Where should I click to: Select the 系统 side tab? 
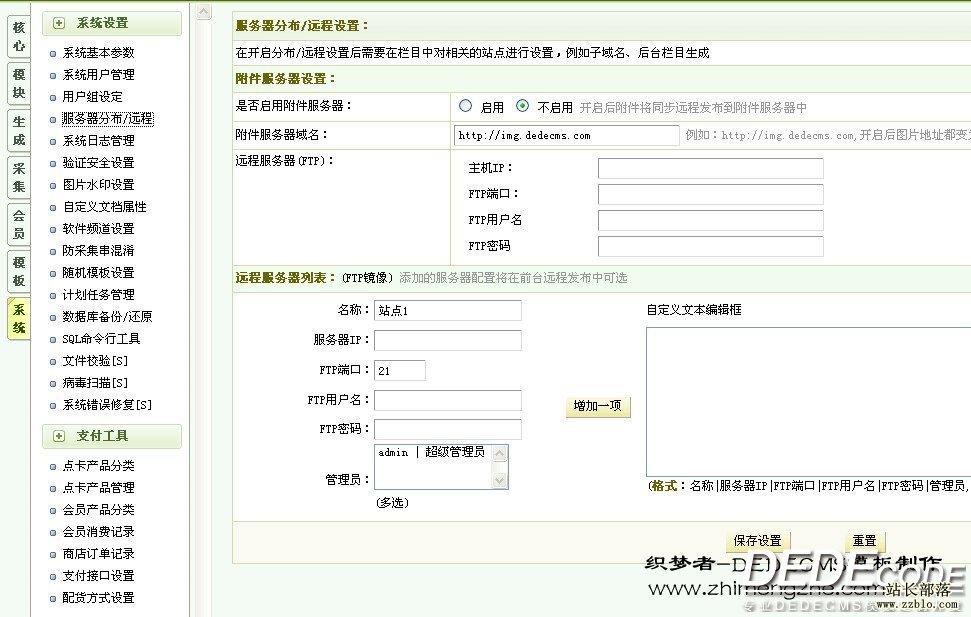pyautogui.click(x=19, y=319)
